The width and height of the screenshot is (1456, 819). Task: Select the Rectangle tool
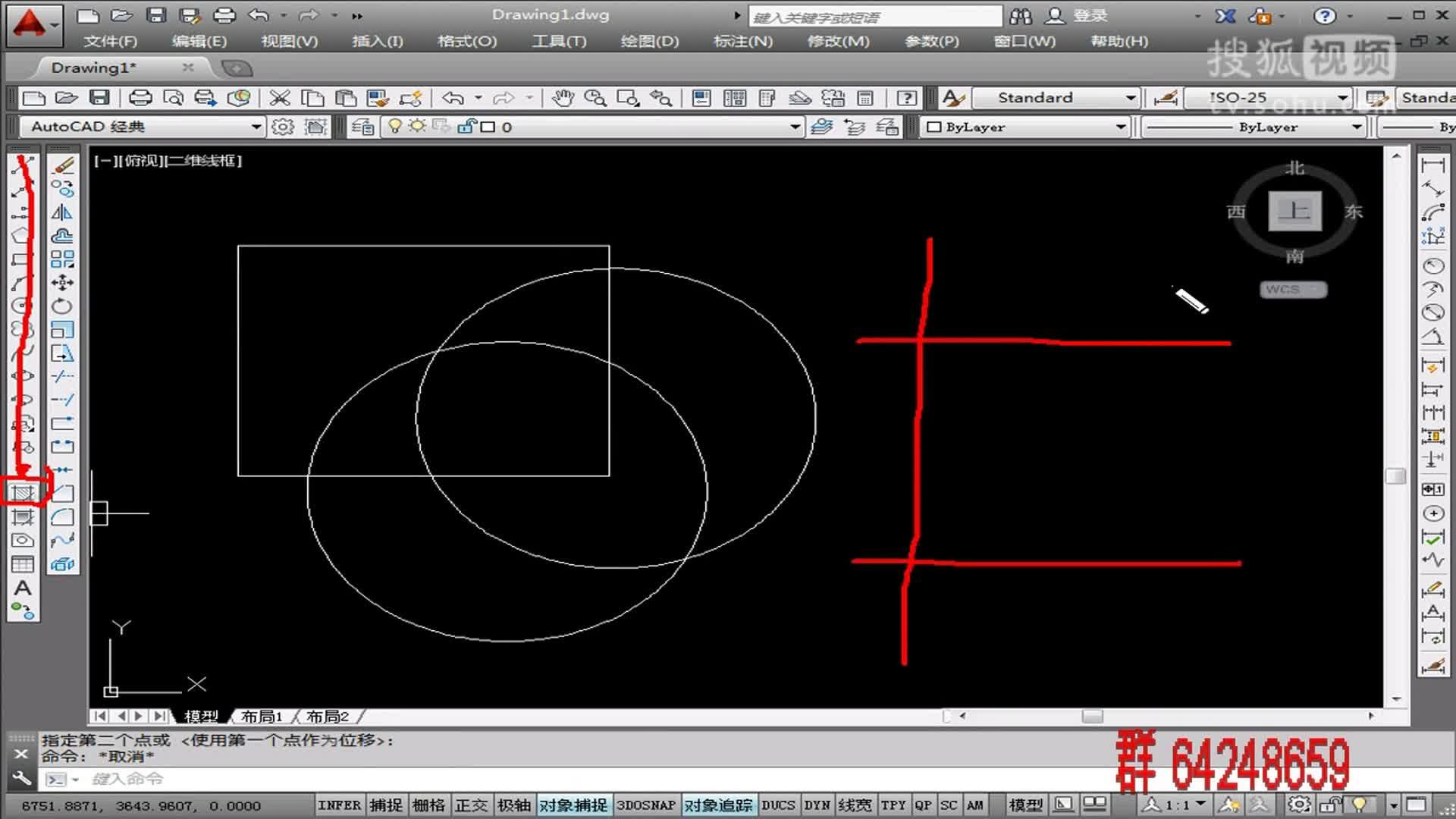click(x=23, y=258)
